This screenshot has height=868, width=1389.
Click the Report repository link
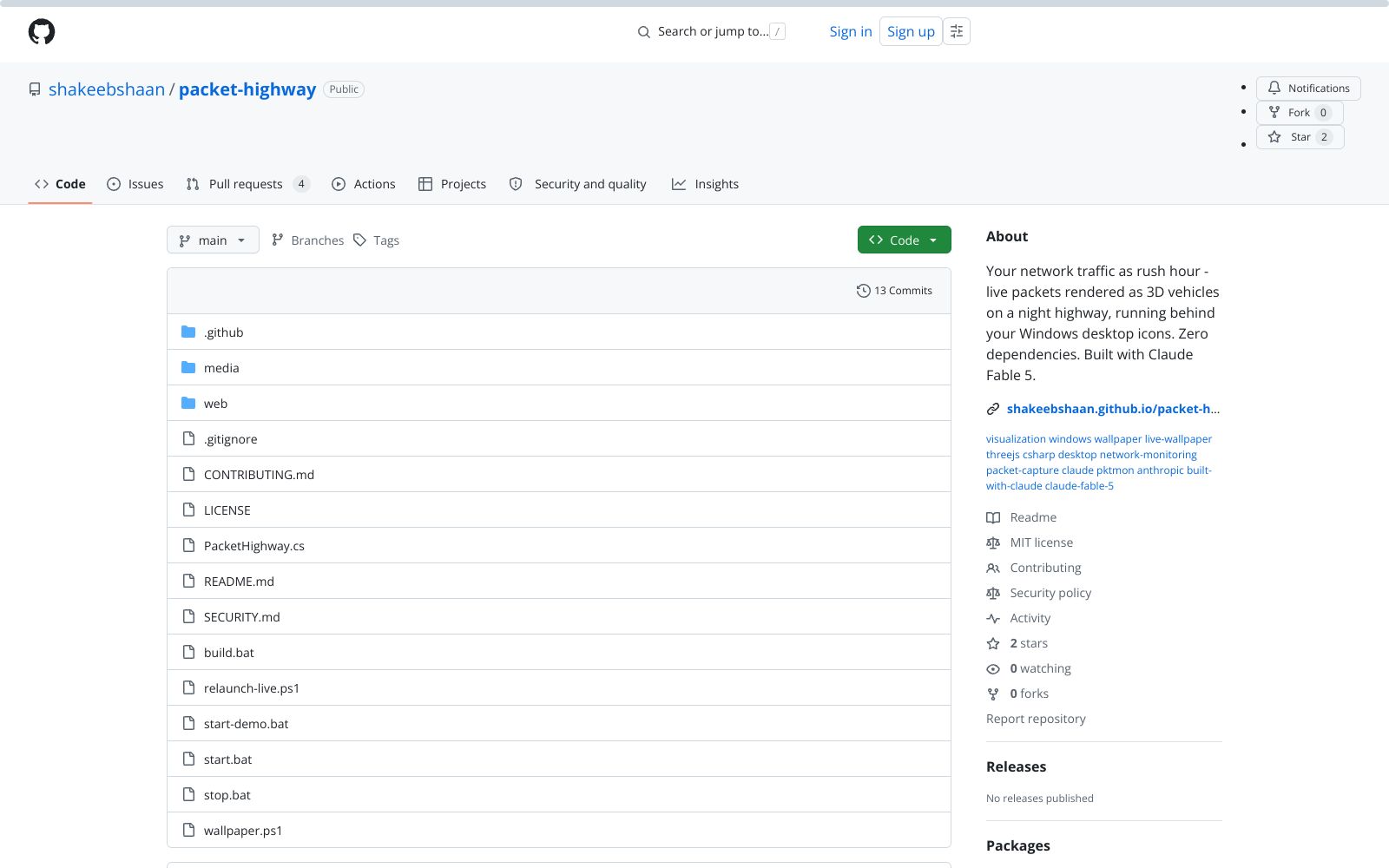(x=1036, y=719)
